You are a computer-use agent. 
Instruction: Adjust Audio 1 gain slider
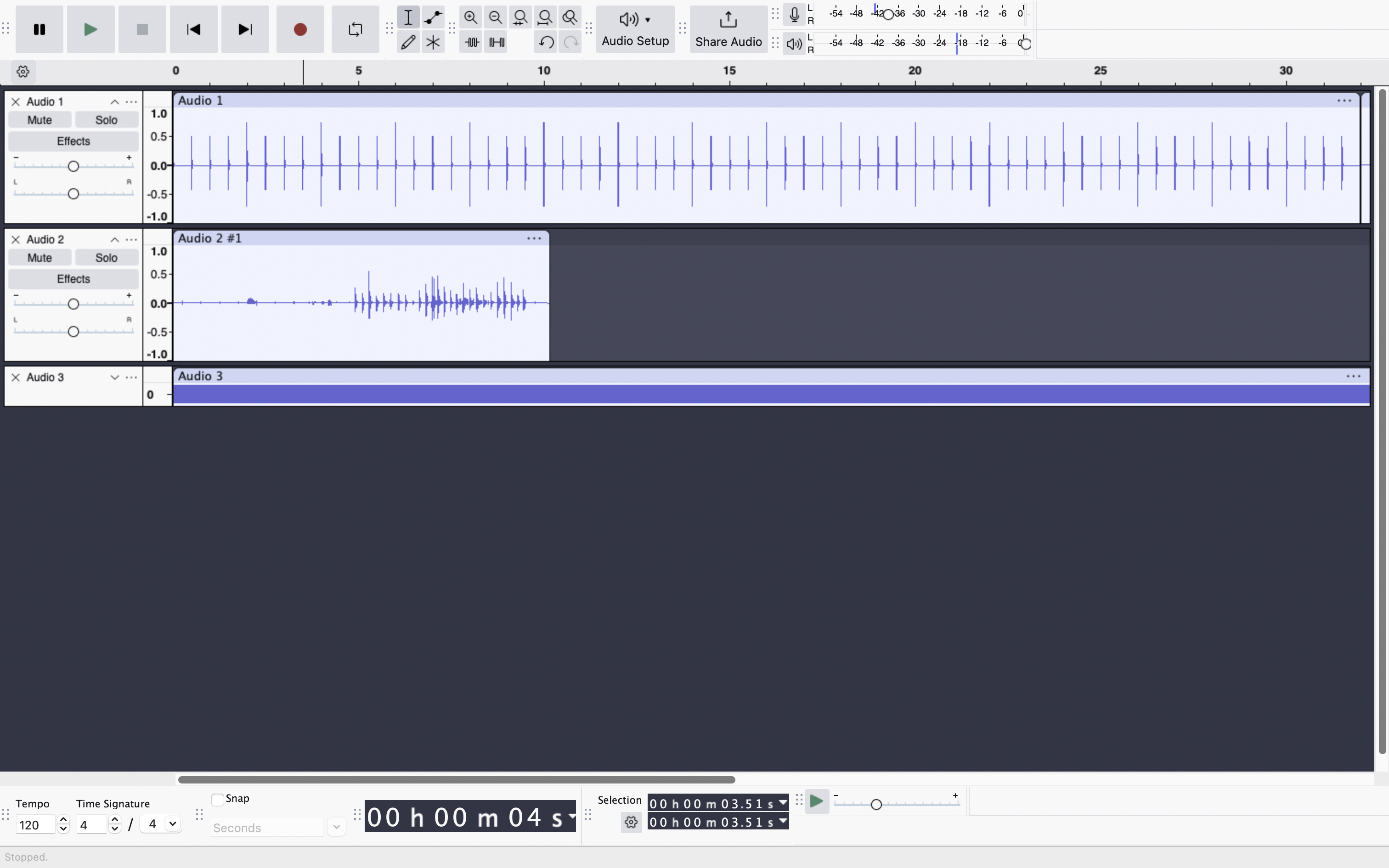pyautogui.click(x=73, y=166)
